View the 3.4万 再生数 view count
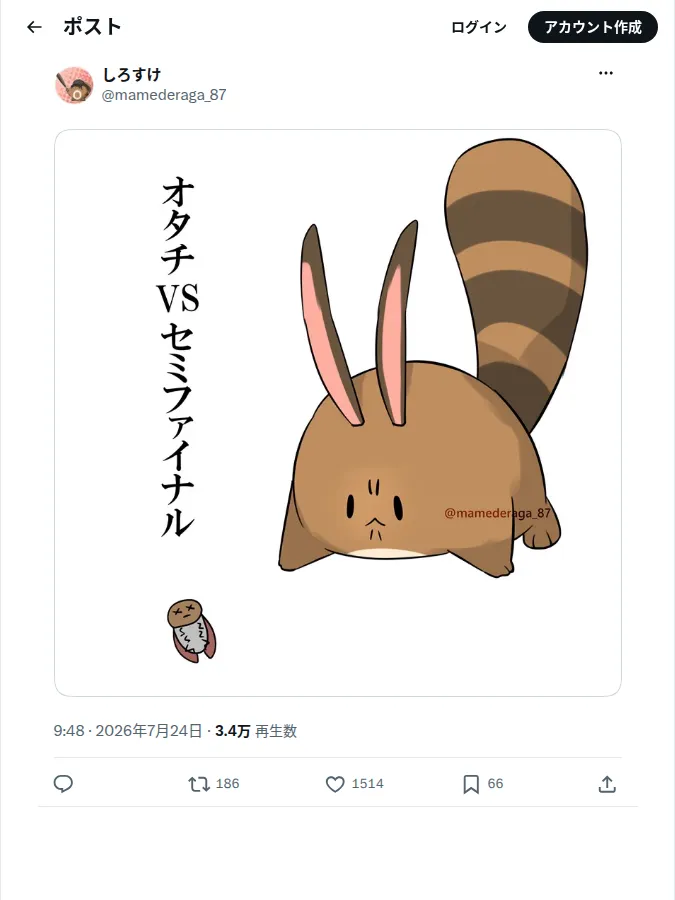This screenshot has height=900, width=675. coord(256,731)
